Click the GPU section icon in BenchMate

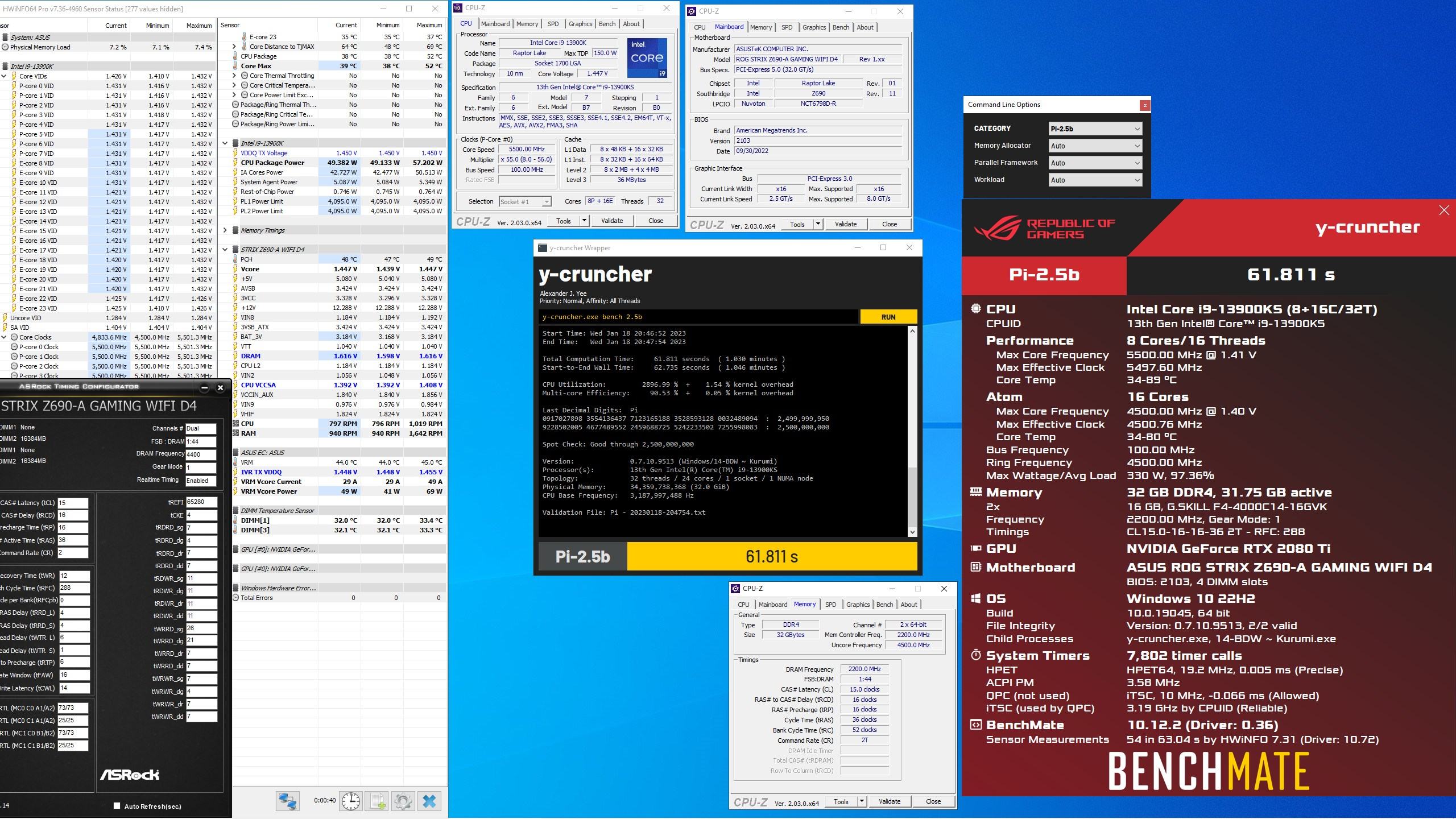976,549
